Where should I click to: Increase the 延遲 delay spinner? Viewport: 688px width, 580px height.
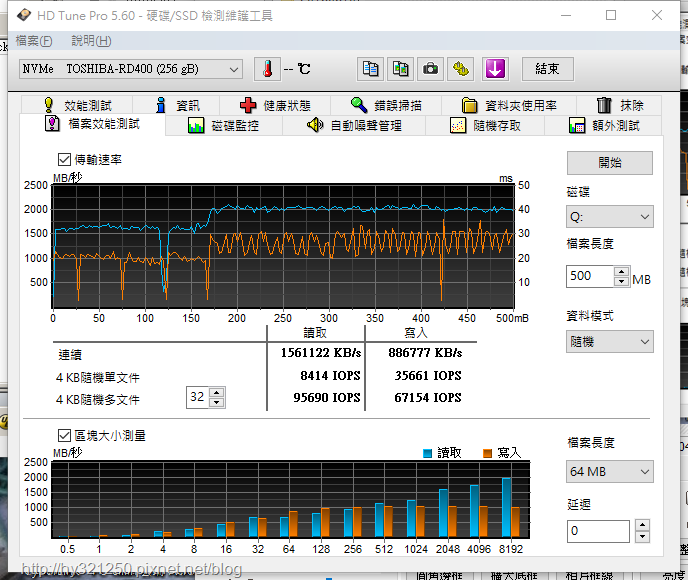point(642,525)
